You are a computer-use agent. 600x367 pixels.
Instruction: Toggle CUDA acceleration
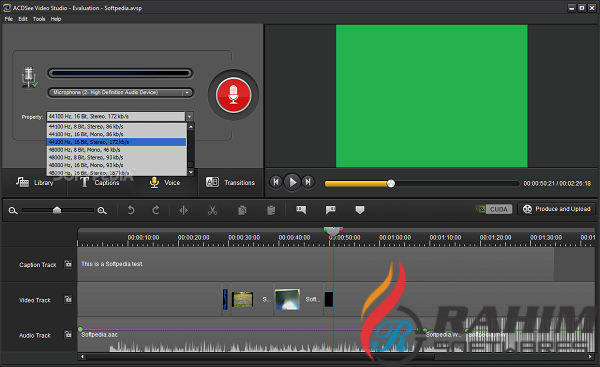pyautogui.click(x=494, y=209)
